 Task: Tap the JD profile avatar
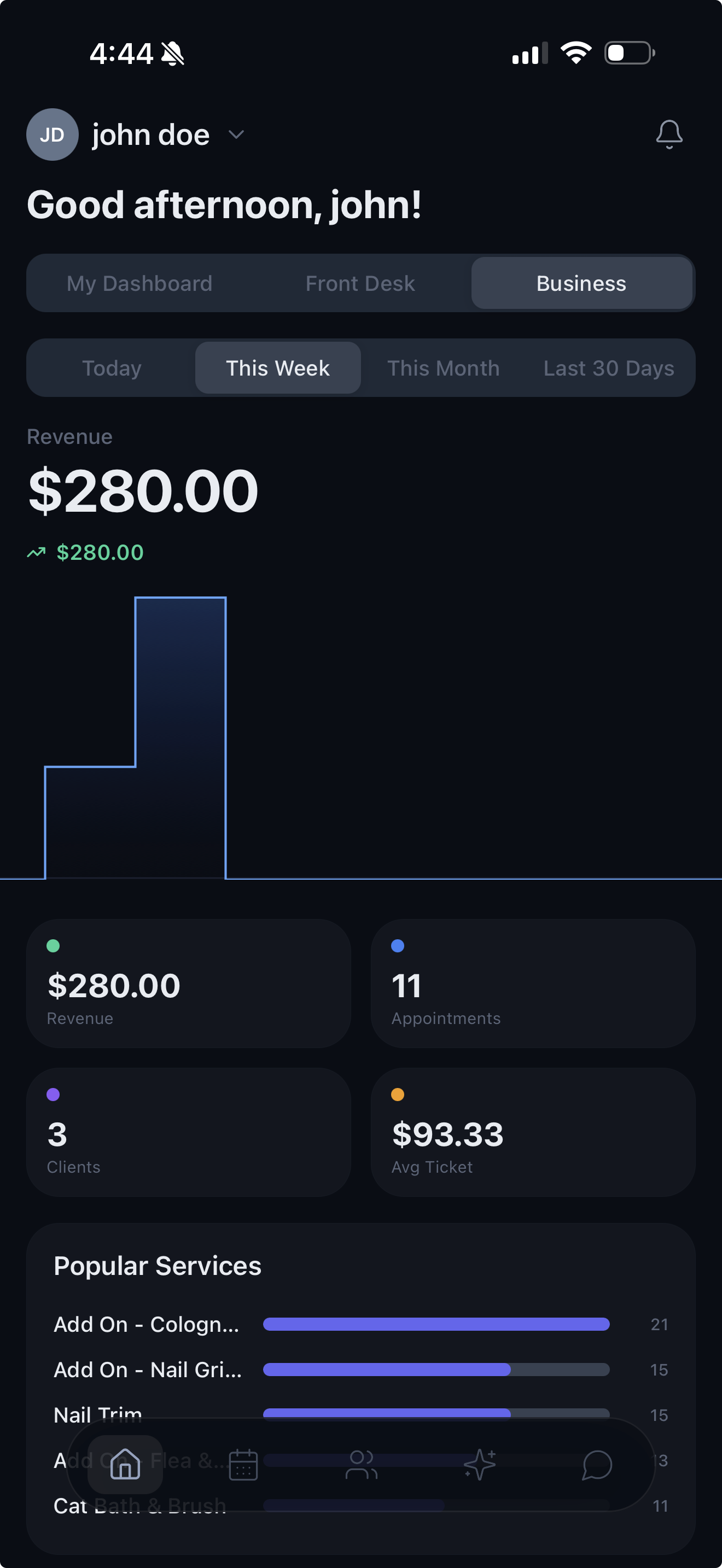53,134
